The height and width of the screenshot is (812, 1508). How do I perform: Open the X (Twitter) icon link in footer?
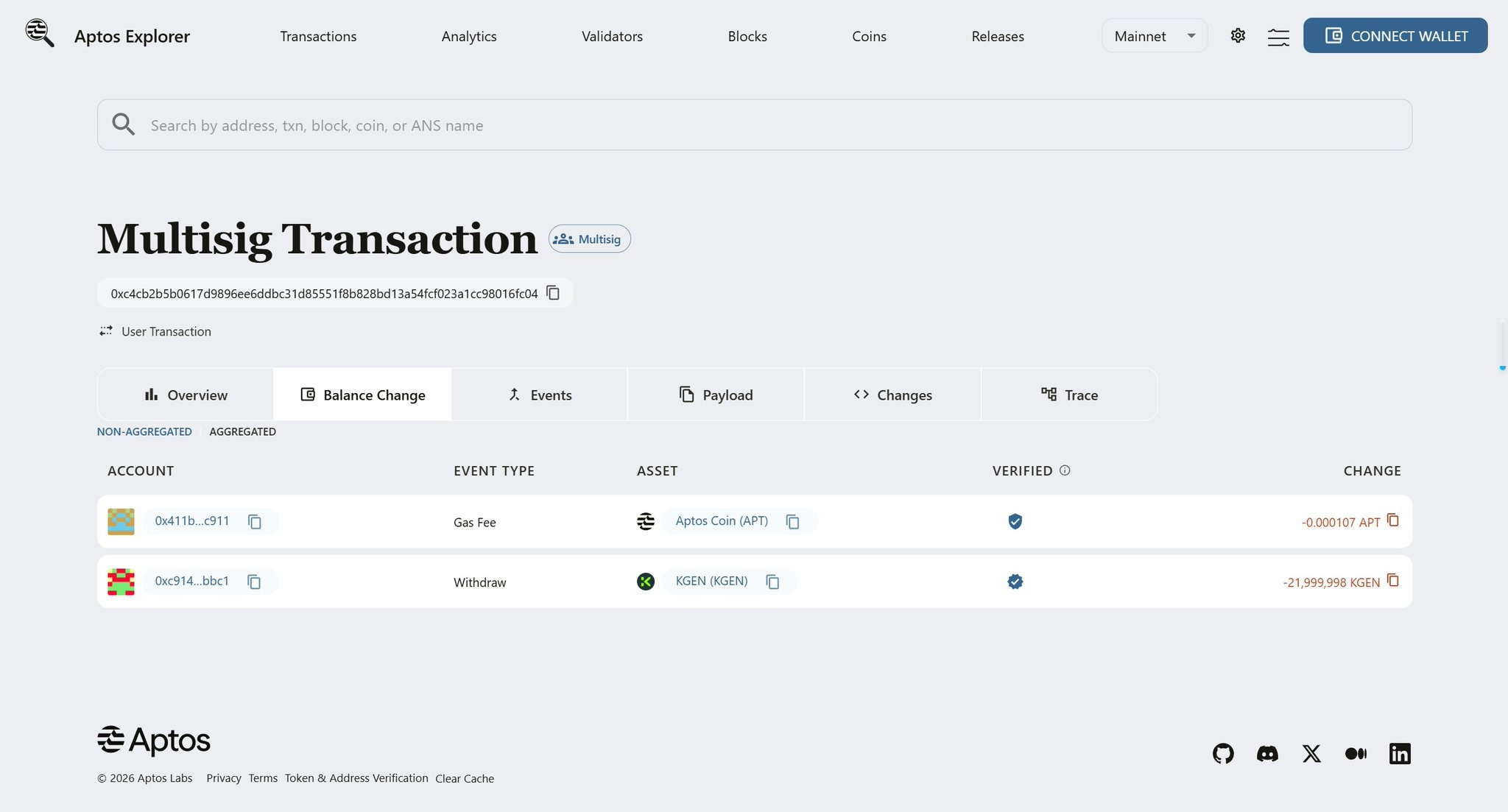(1311, 753)
